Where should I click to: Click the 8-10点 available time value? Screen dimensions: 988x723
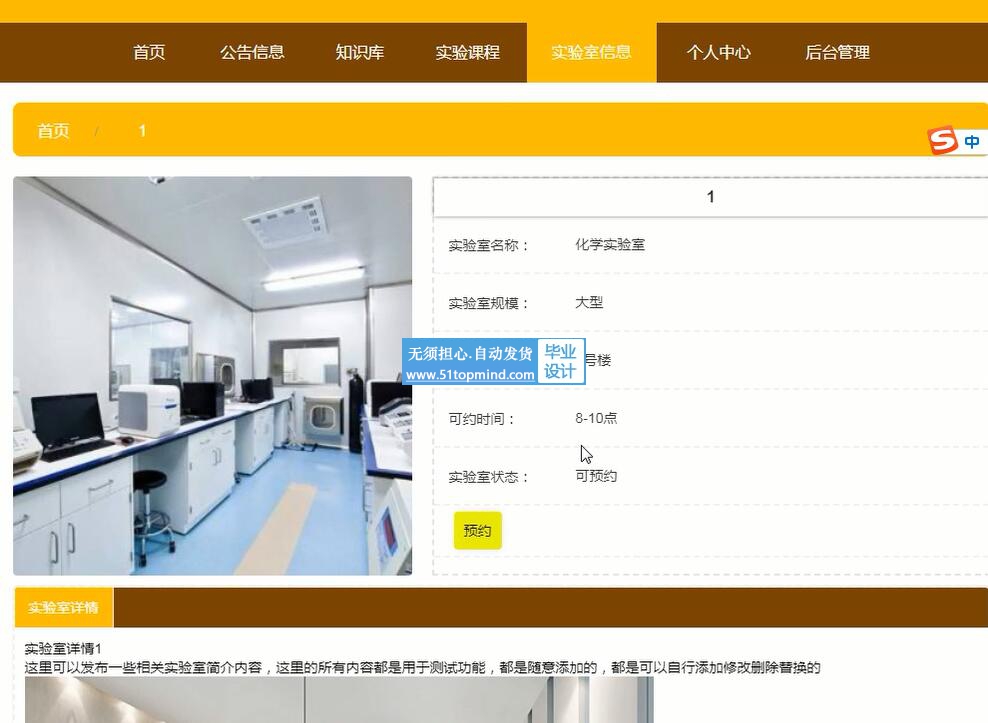coord(596,418)
